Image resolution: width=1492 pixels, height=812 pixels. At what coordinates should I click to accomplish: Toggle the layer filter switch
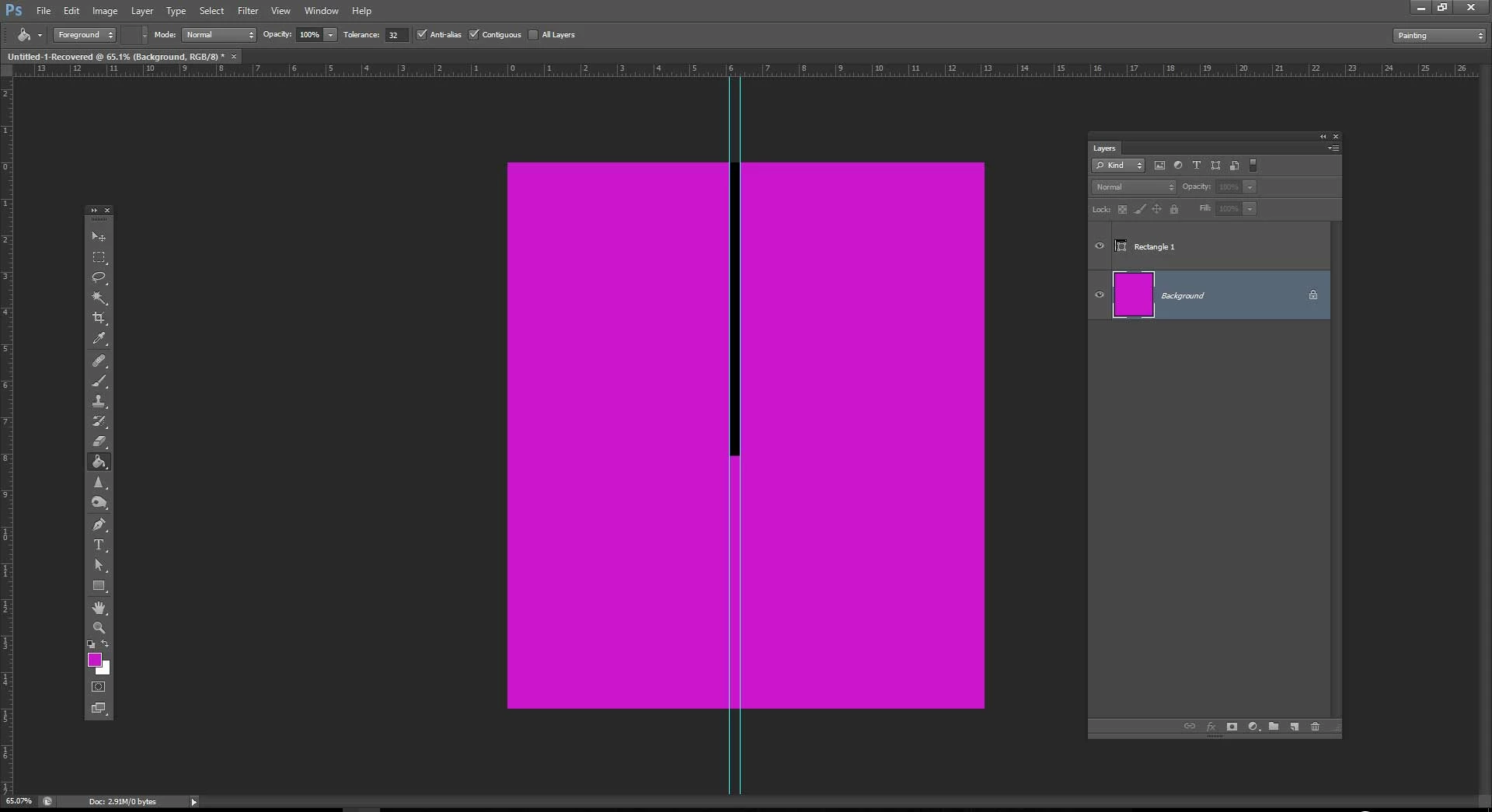click(1253, 165)
